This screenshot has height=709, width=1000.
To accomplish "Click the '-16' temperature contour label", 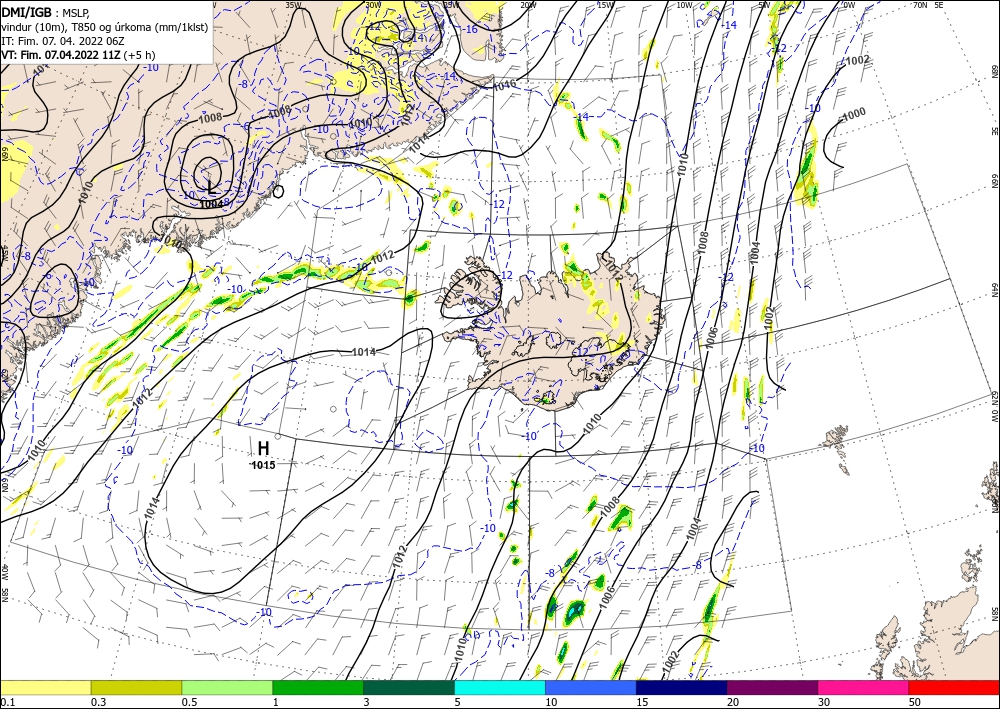I will coord(471,29).
